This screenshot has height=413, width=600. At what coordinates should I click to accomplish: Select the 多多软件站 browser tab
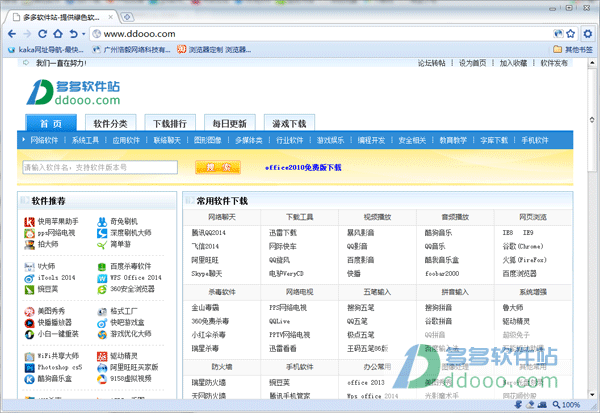(x=61, y=17)
